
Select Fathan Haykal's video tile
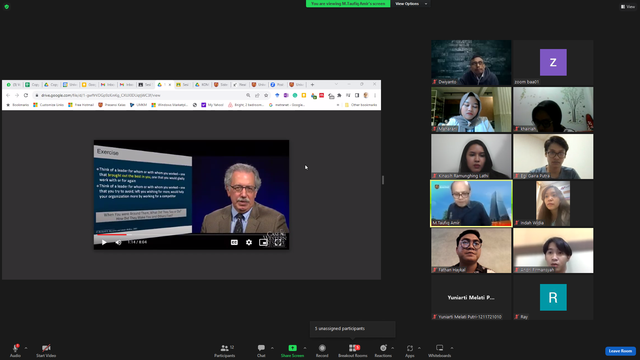coord(471,250)
